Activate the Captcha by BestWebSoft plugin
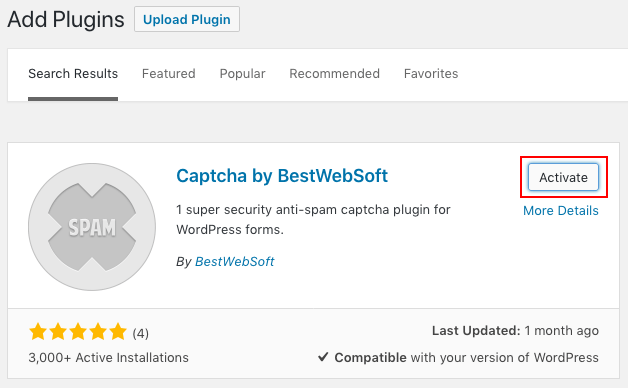The height and width of the screenshot is (388, 628). tap(563, 177)
